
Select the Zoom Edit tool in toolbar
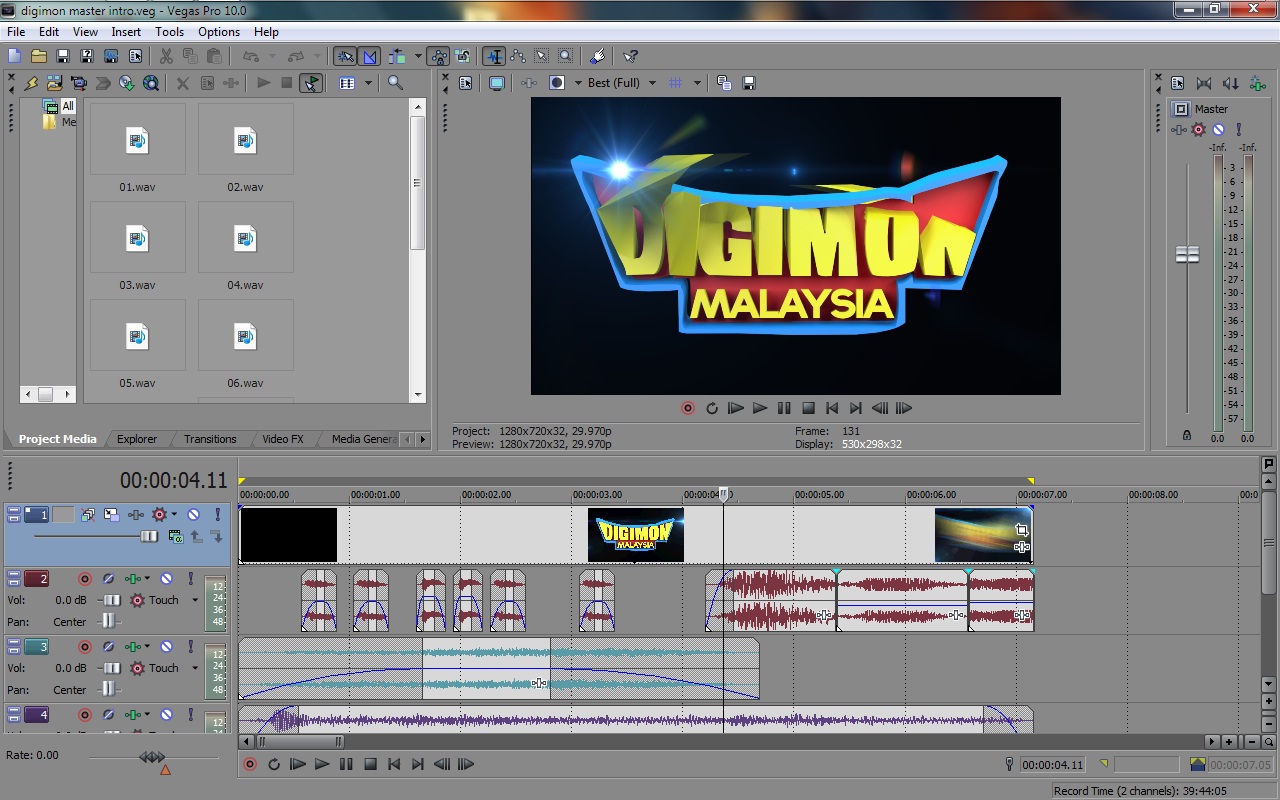pyautogui.click(x=566, y=56)
